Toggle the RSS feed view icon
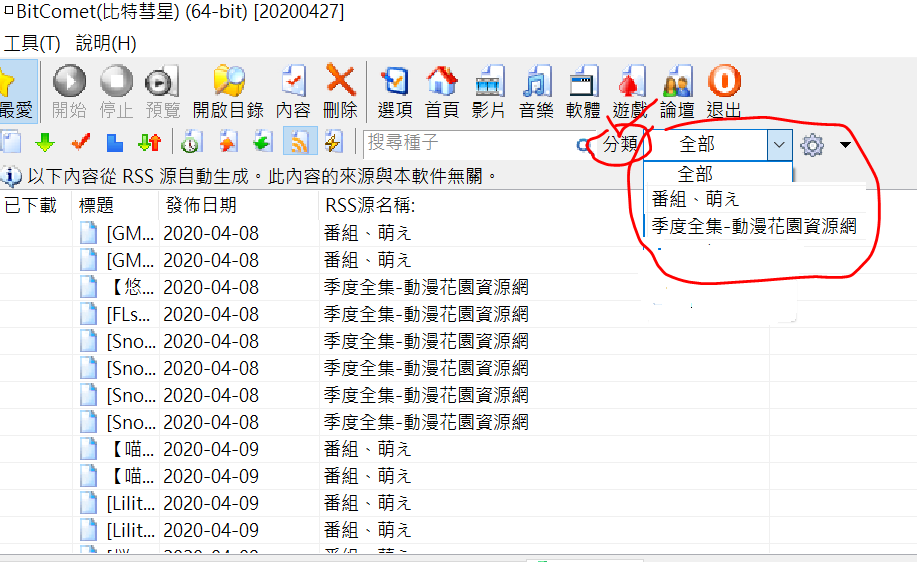917x588 pixels. [299, 142]
